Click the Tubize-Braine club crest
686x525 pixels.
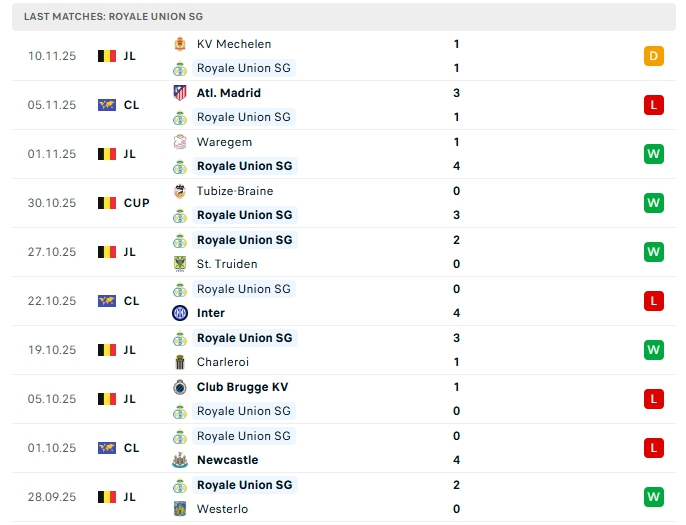tap(180, 191)
